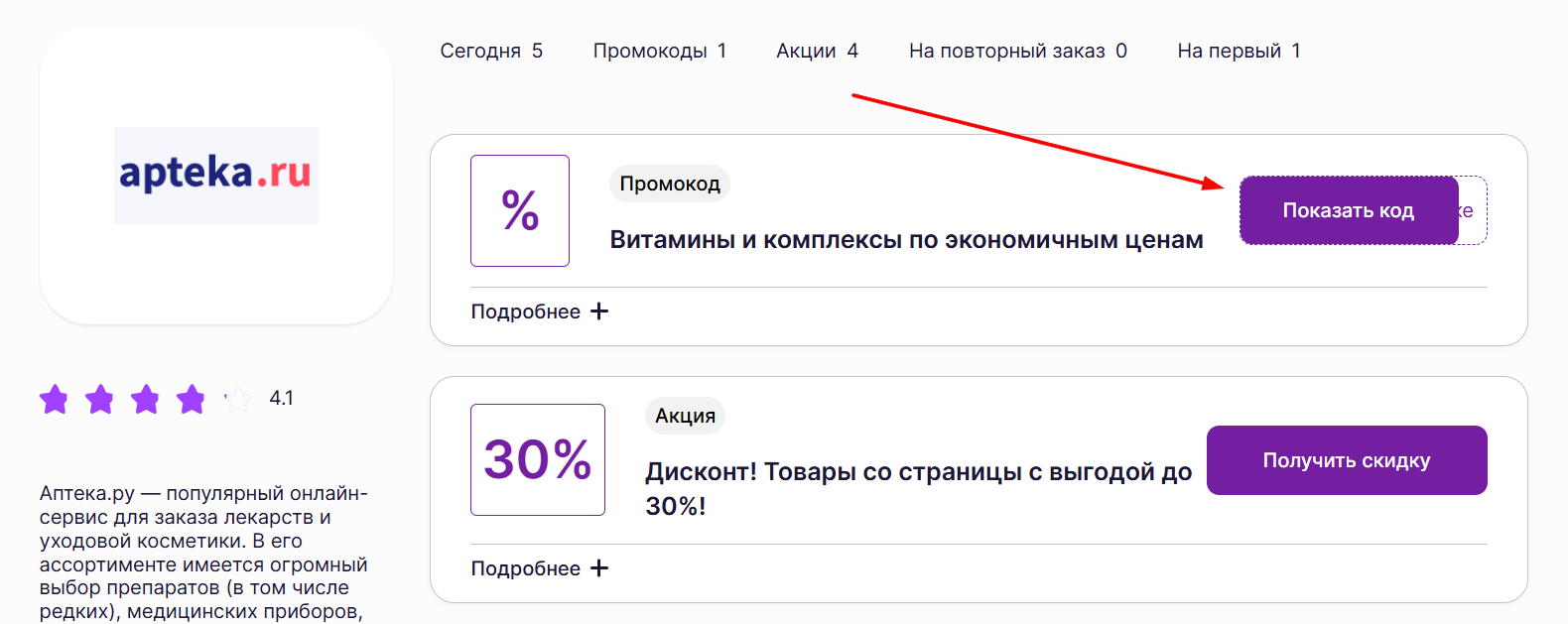Click the vitamins promo headline text
The image size is (1568, 624).
[906, 239]
